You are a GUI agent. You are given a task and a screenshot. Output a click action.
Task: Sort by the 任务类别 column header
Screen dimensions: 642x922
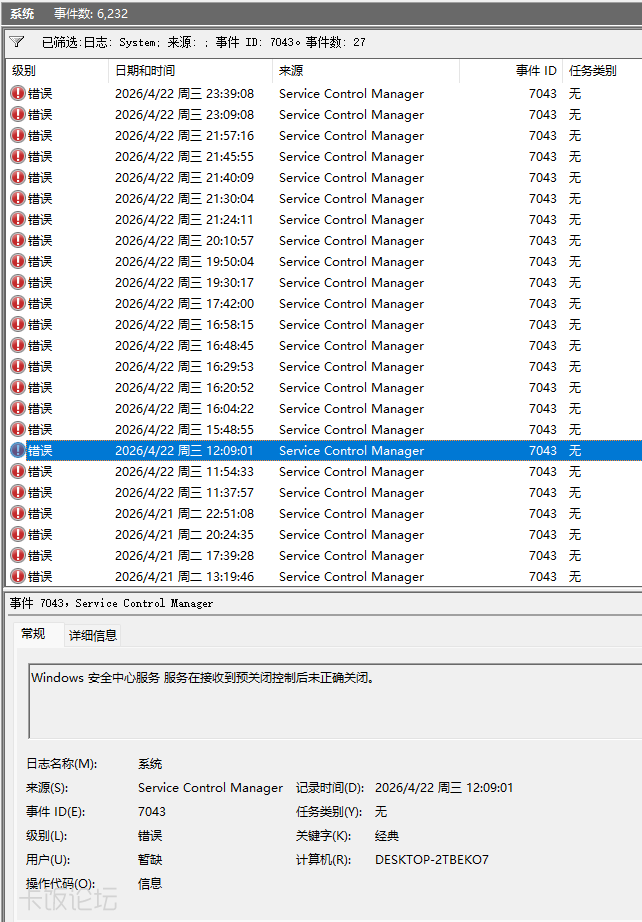click(x=603, y=71)
